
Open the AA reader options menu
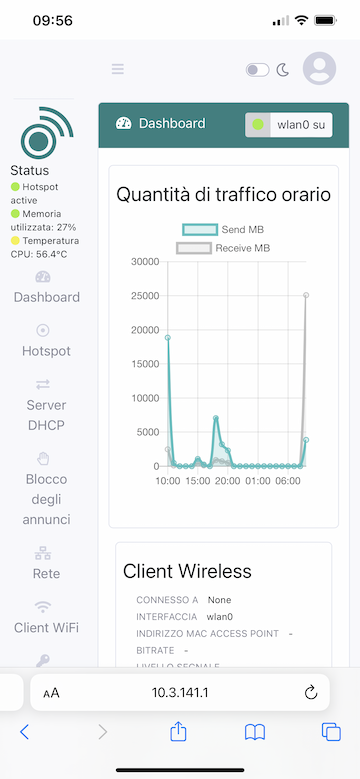click(x=51, y=693)
